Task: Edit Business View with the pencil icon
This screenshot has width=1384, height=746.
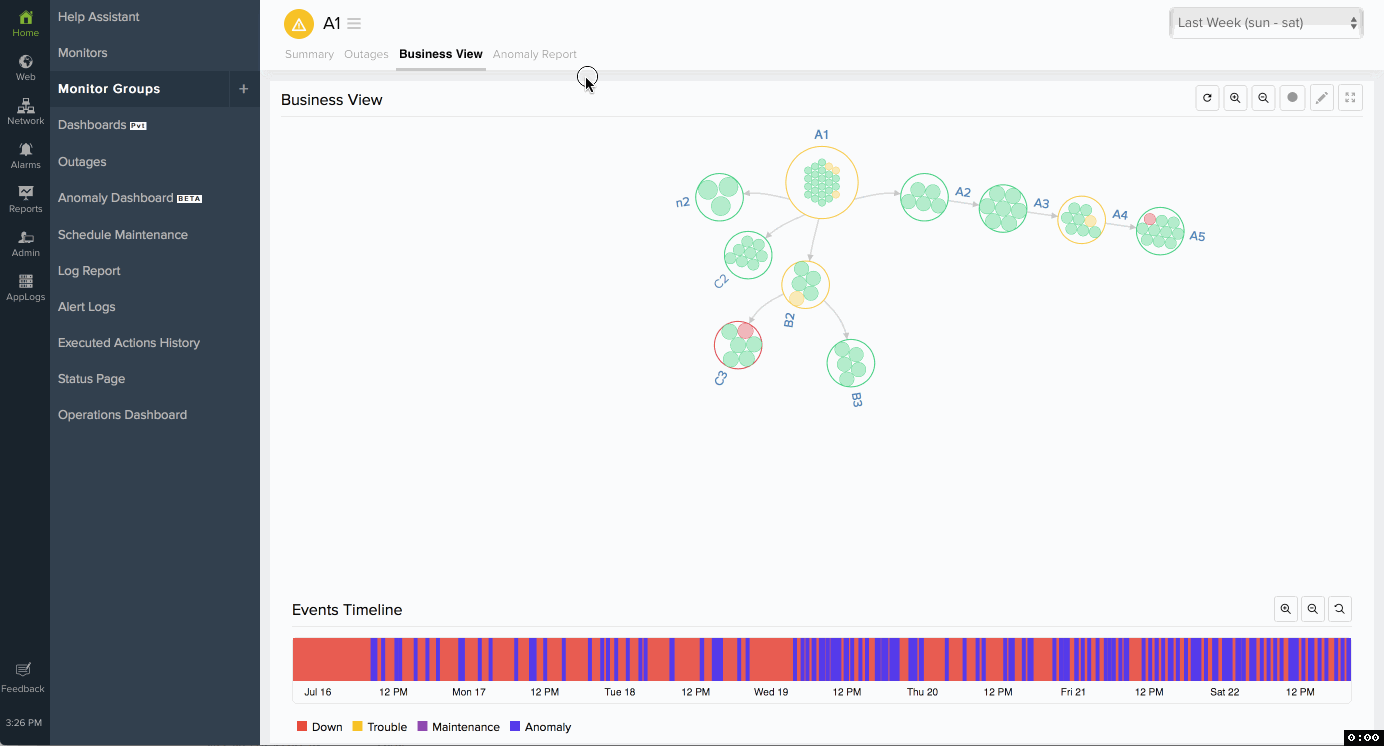Action: click(1322, 98)
